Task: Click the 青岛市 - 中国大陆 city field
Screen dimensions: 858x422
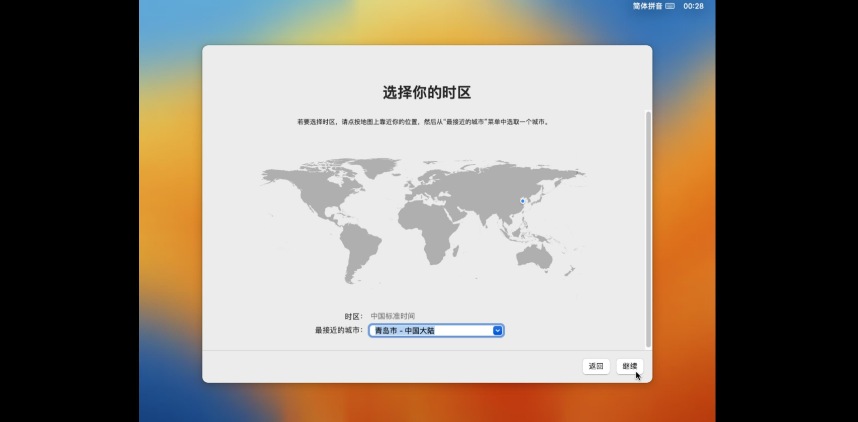Action: 430,330
